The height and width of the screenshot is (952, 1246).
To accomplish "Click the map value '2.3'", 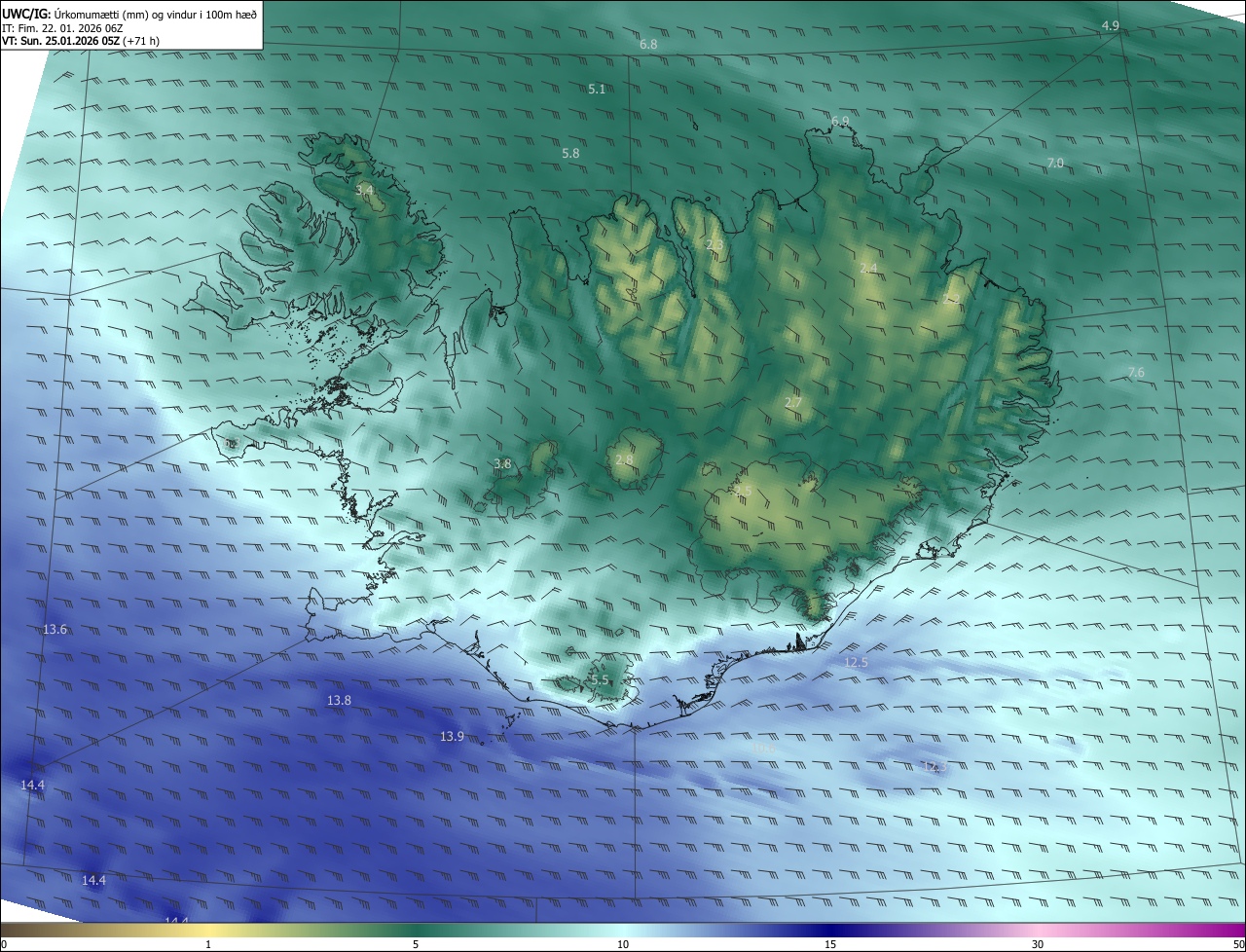I will (x=715, y=244).
